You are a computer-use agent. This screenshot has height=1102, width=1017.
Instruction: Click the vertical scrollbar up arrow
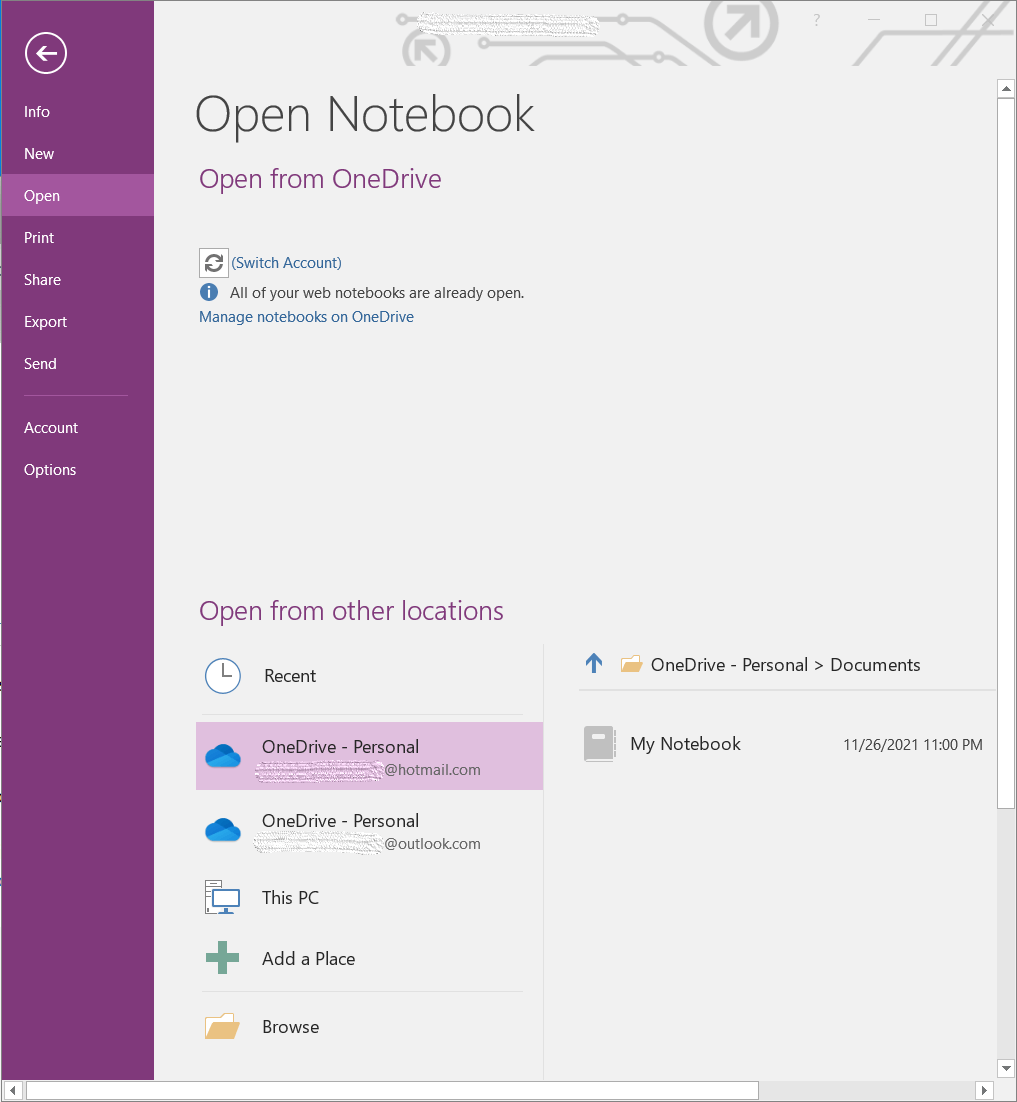point(1006,89)
